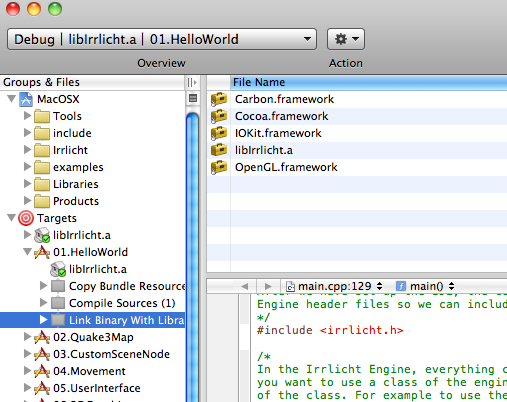Expand the 05.UserInterface target
Viewport: 507px width, 402px height.
(x=27, y=388)
